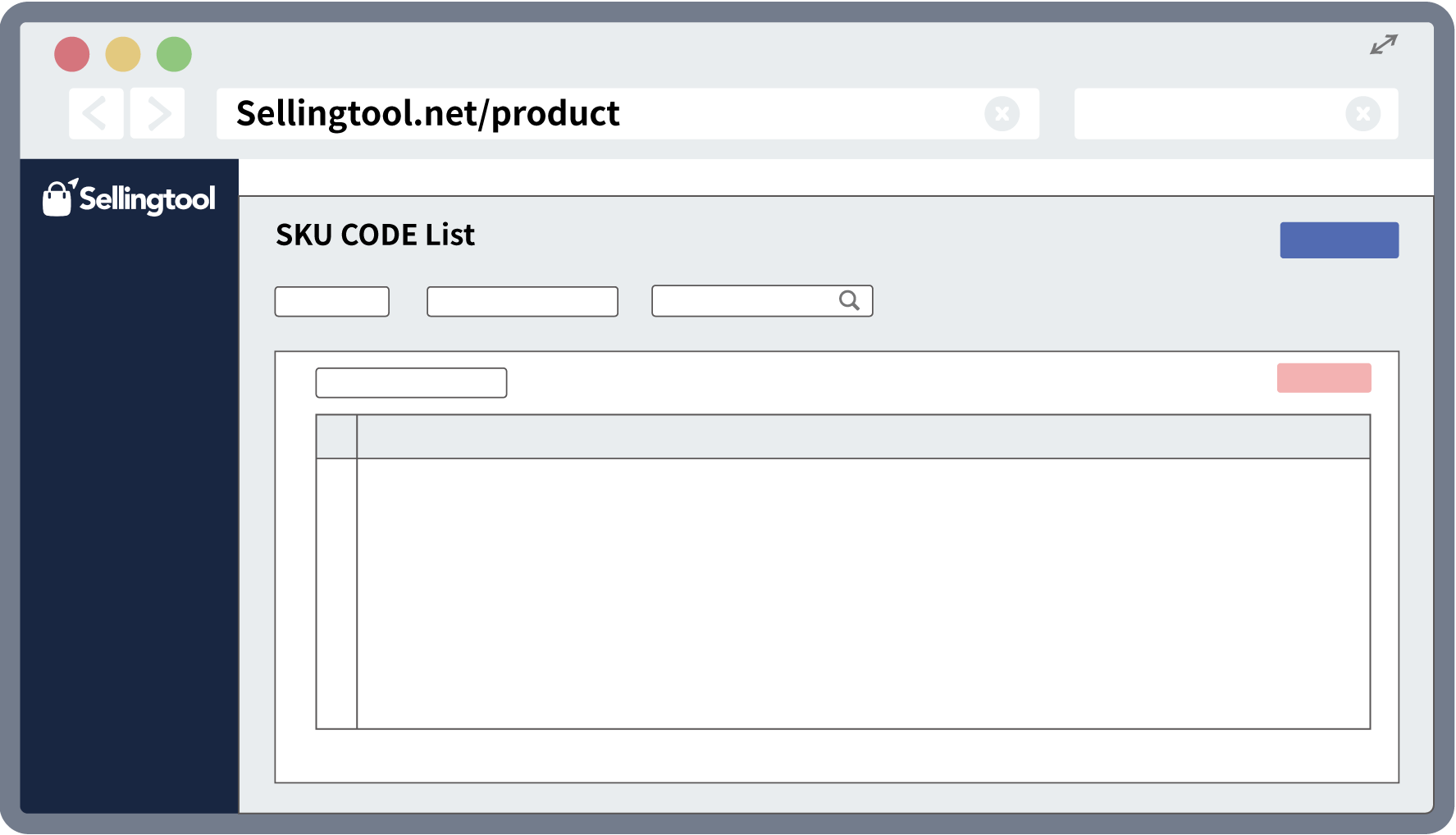Viewport: 1456px width, 835px height.
Task: Click the browser forward arrow
Action: tap(157, 113)
